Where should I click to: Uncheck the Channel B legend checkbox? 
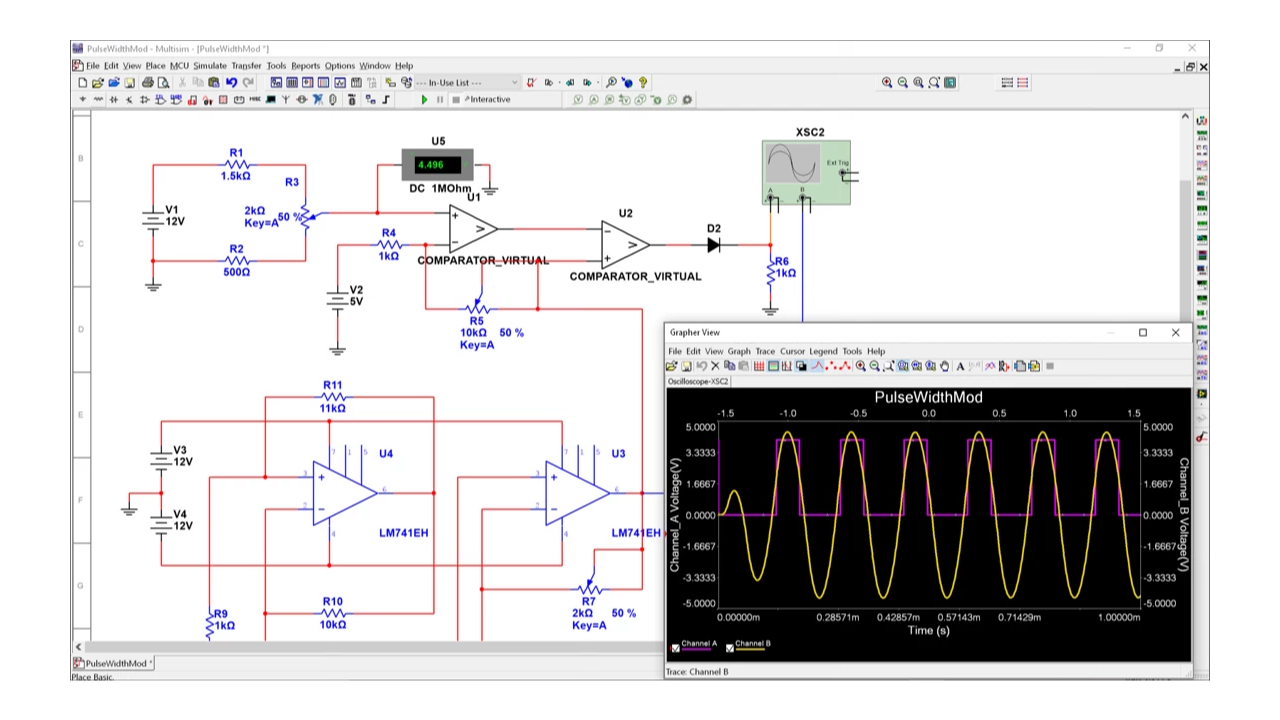pos(729,648)
